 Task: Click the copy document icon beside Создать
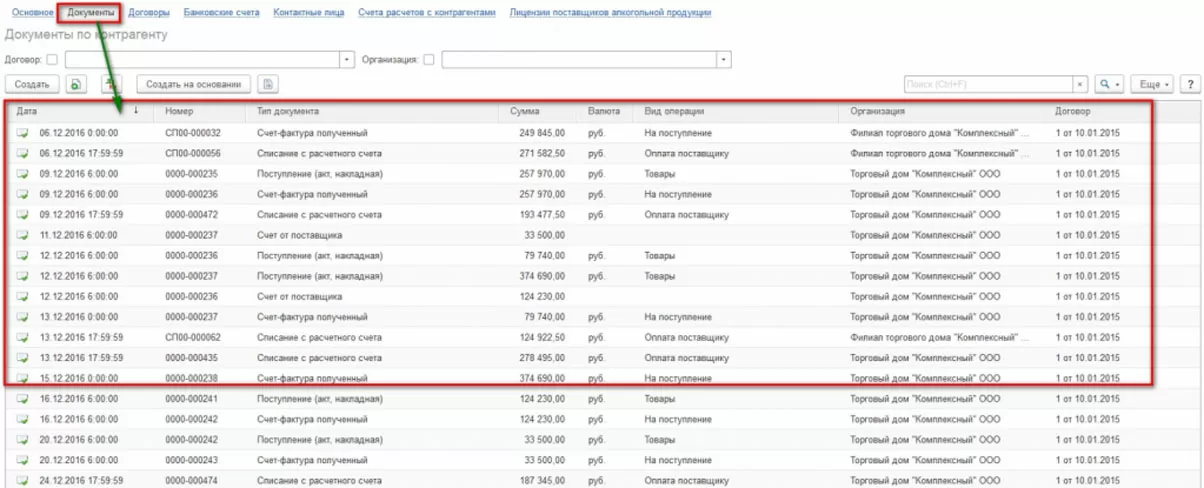point(76,85)
